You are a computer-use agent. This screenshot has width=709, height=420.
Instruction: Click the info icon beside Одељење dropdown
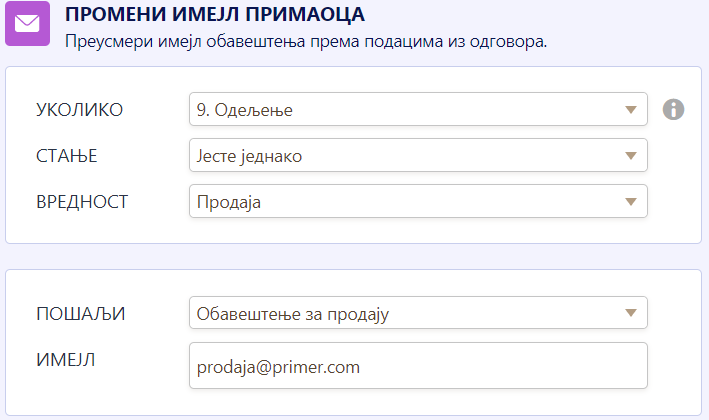674,109
